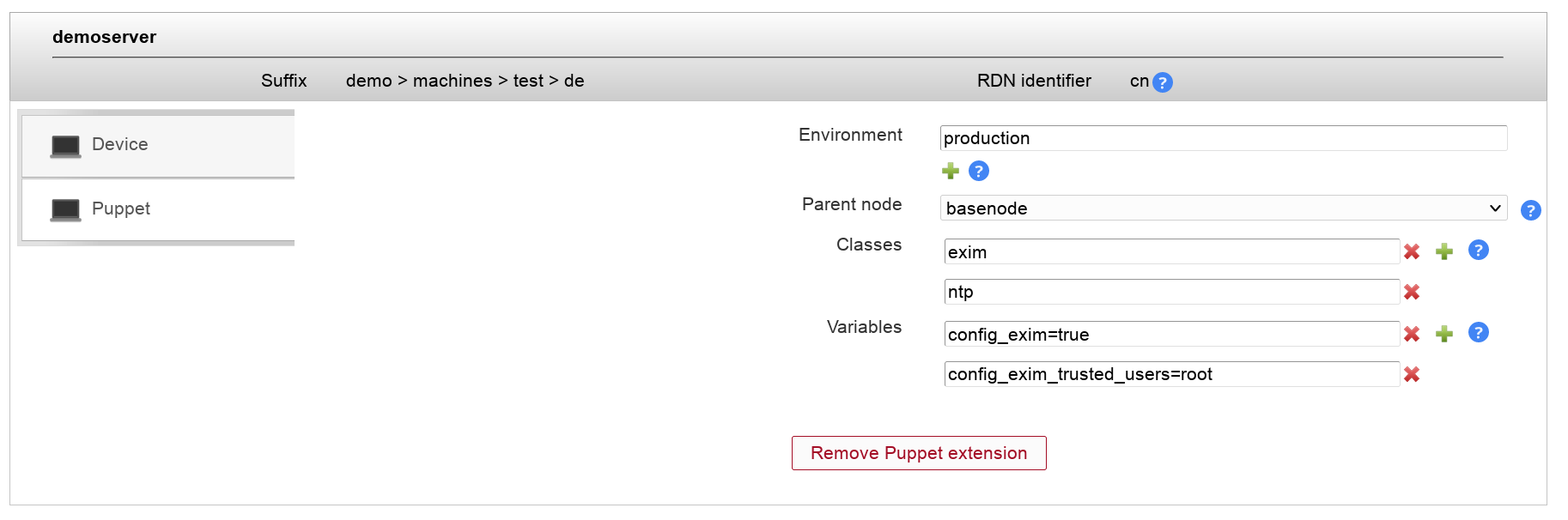Viewport: 1568px width, 520px height.
Task: Remove the exim class entry
Action: 1412,251
